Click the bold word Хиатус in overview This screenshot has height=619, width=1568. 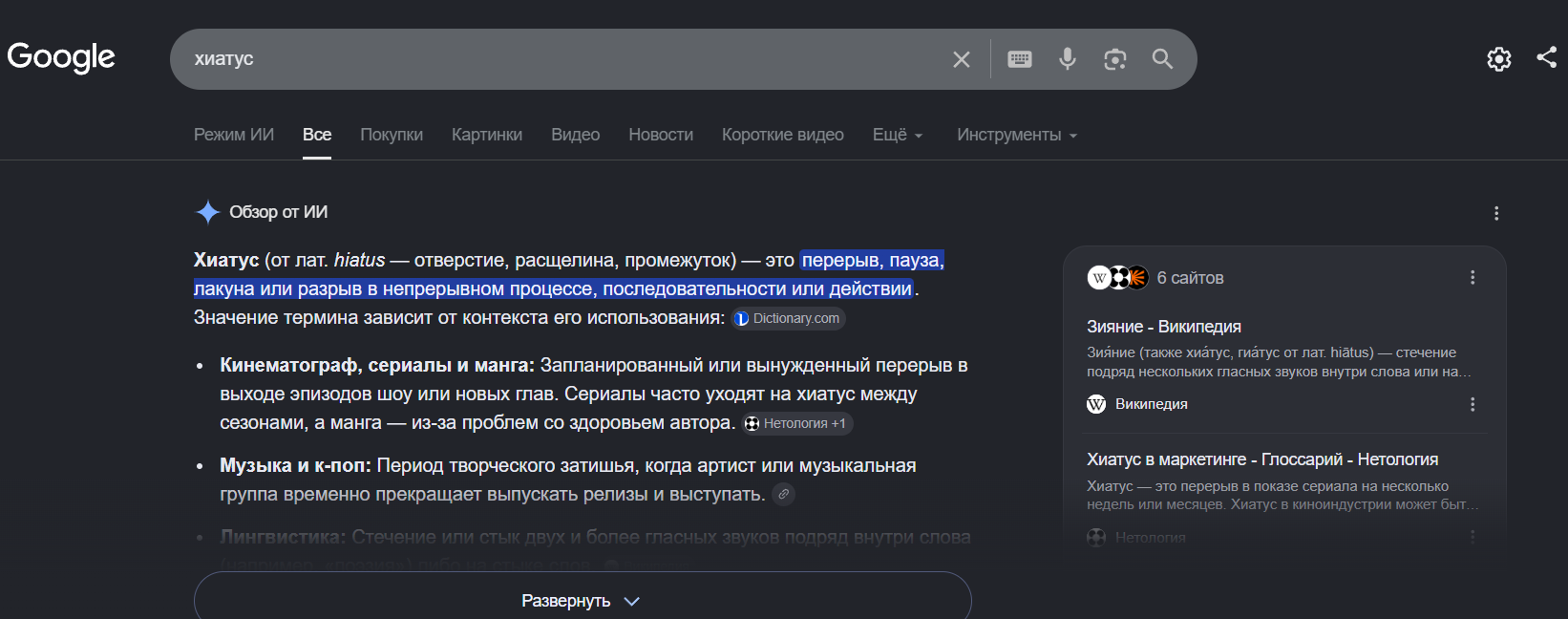(x=226, y=260)
